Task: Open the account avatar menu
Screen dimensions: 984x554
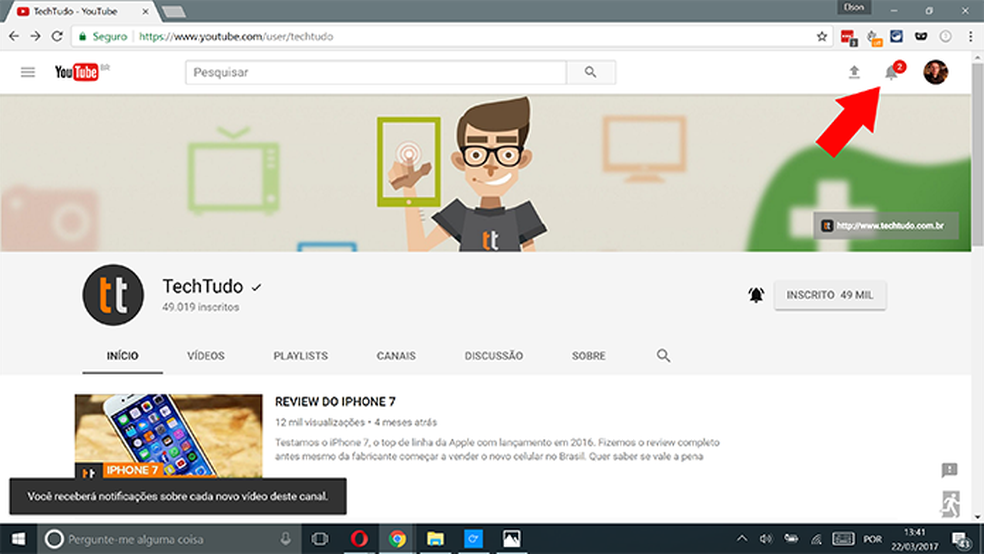Action: (x=935, y=72)
